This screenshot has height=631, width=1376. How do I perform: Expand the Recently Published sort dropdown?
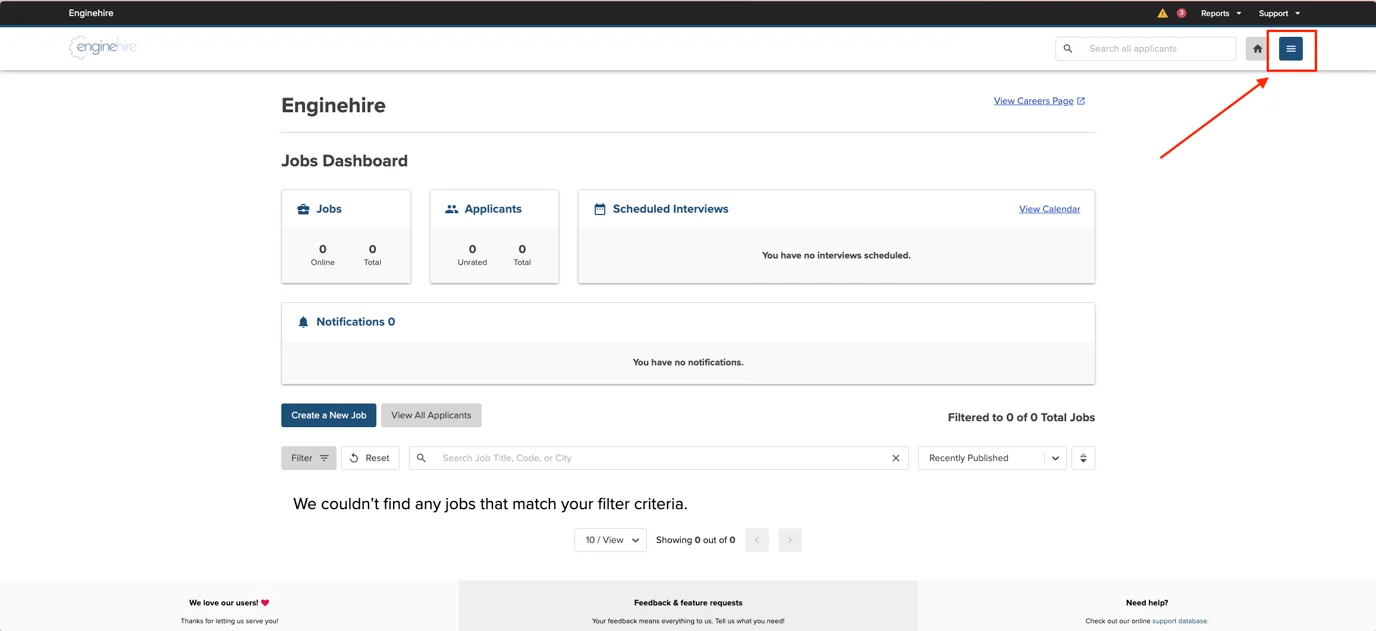click(992, 458)
